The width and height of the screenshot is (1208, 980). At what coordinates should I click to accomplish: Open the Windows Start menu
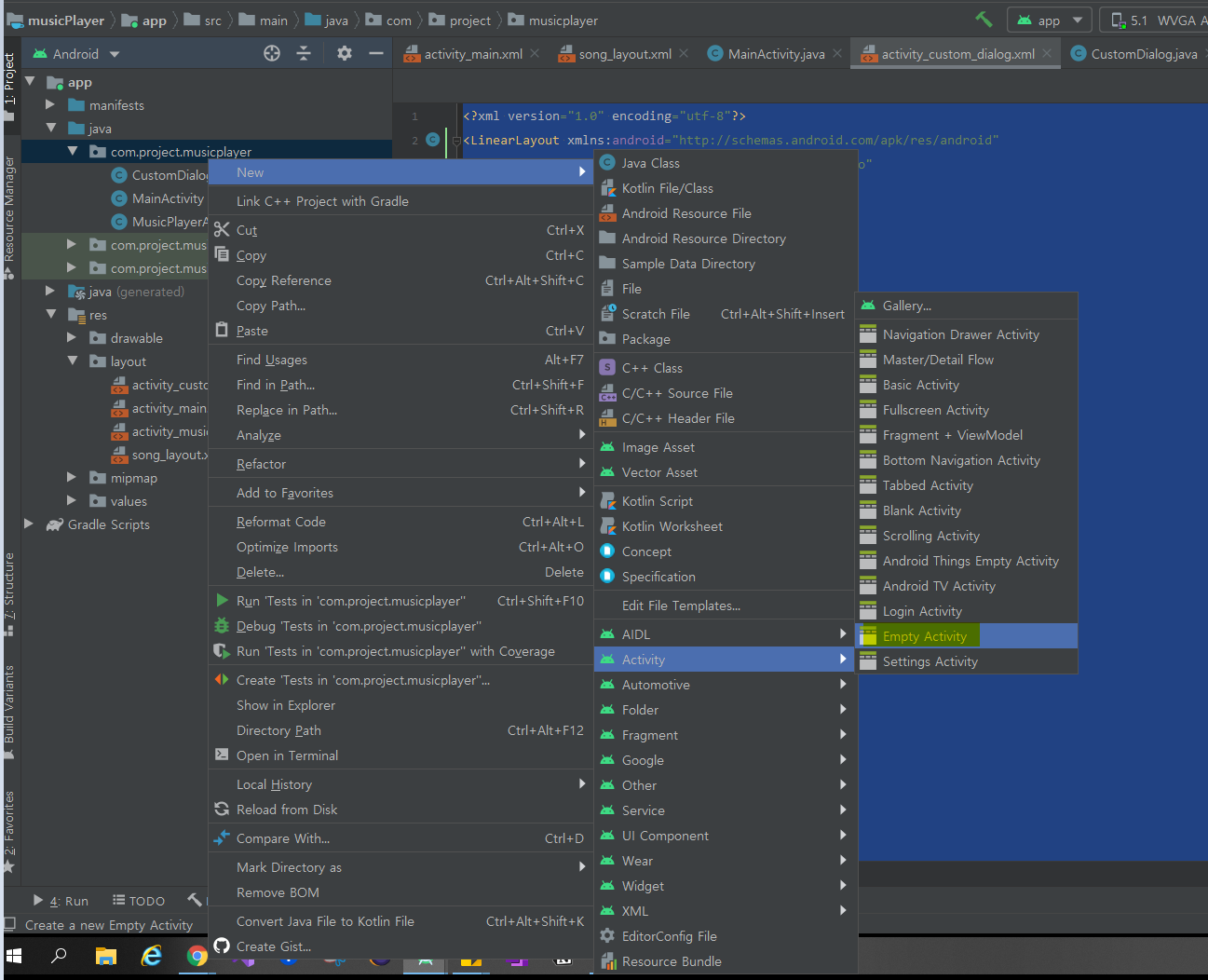tap(14, 956)
